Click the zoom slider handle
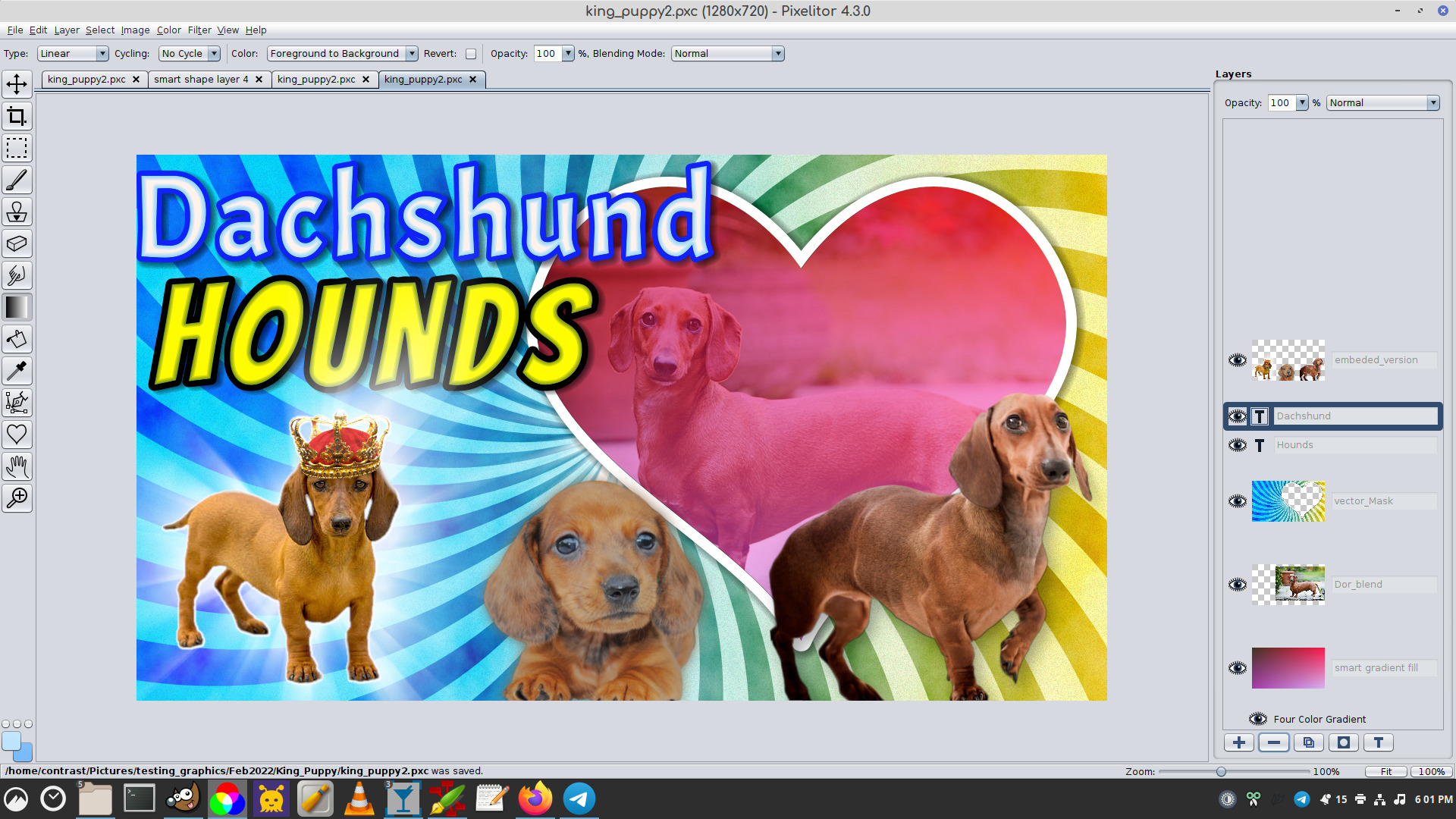The image size is (1456, 819). 1221,771
